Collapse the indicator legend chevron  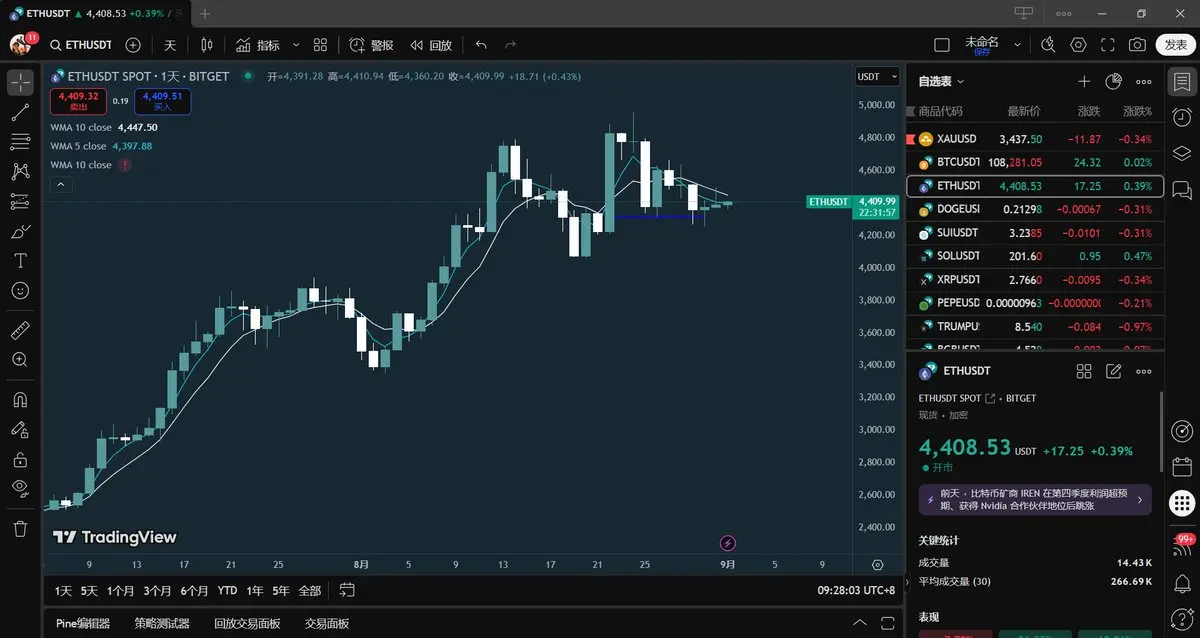click(x=60, y=184)
